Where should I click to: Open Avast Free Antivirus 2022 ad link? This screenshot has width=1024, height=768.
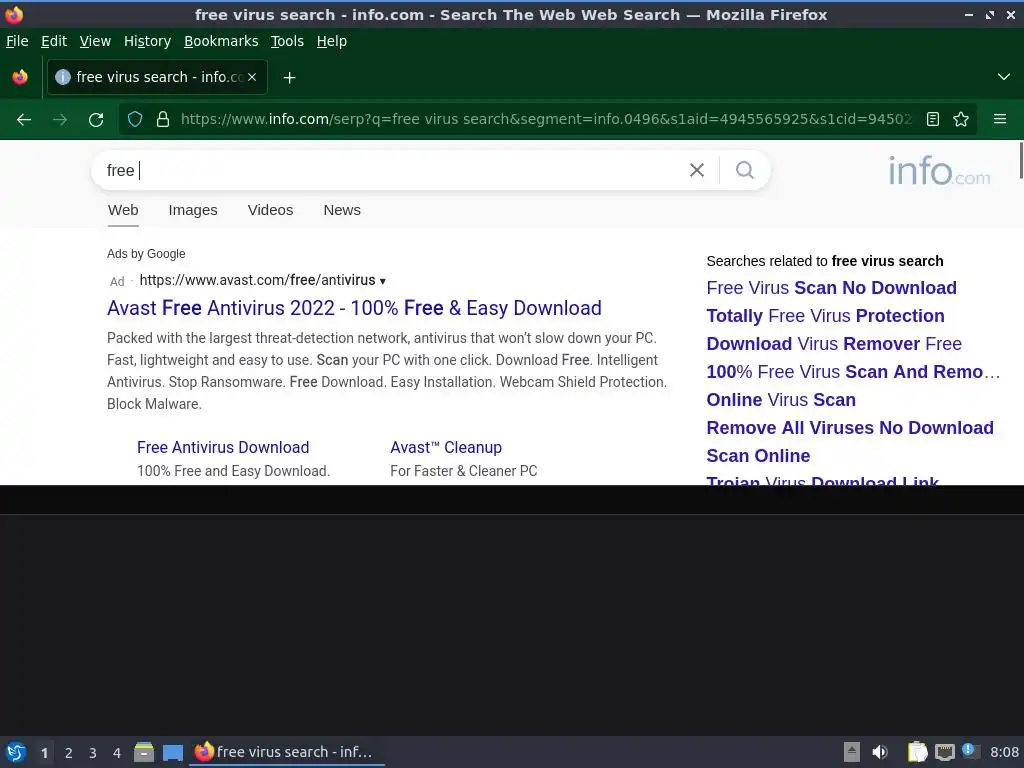point(354,308)
